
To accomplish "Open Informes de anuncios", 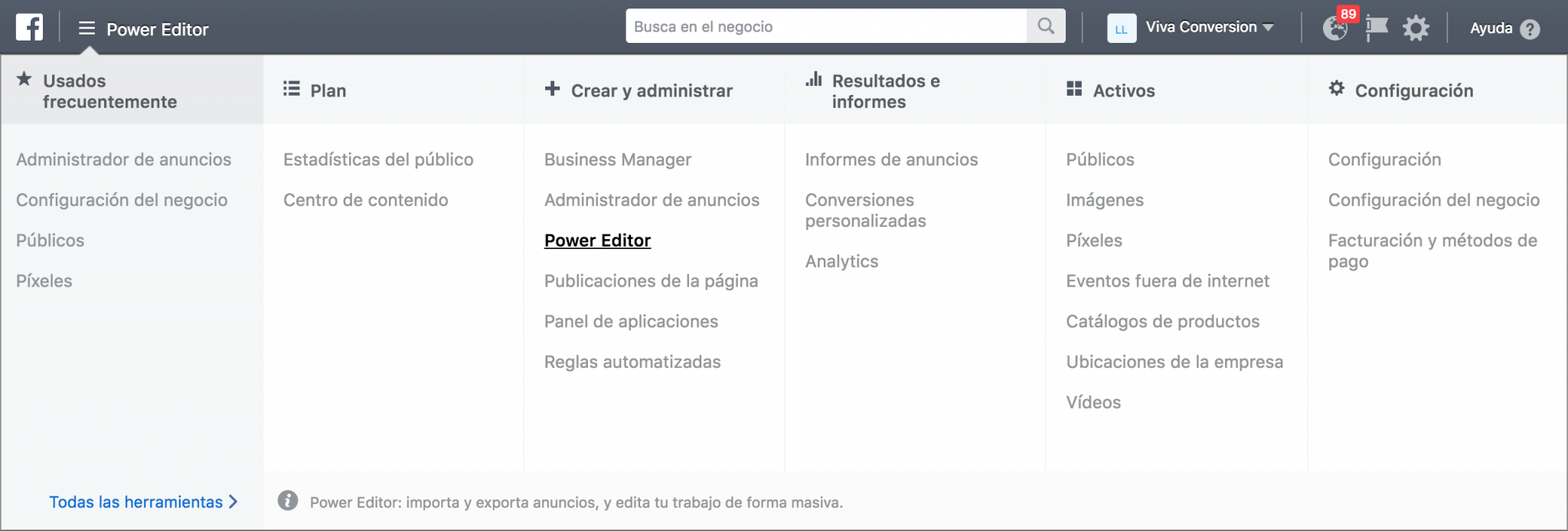I will [891, 159].
